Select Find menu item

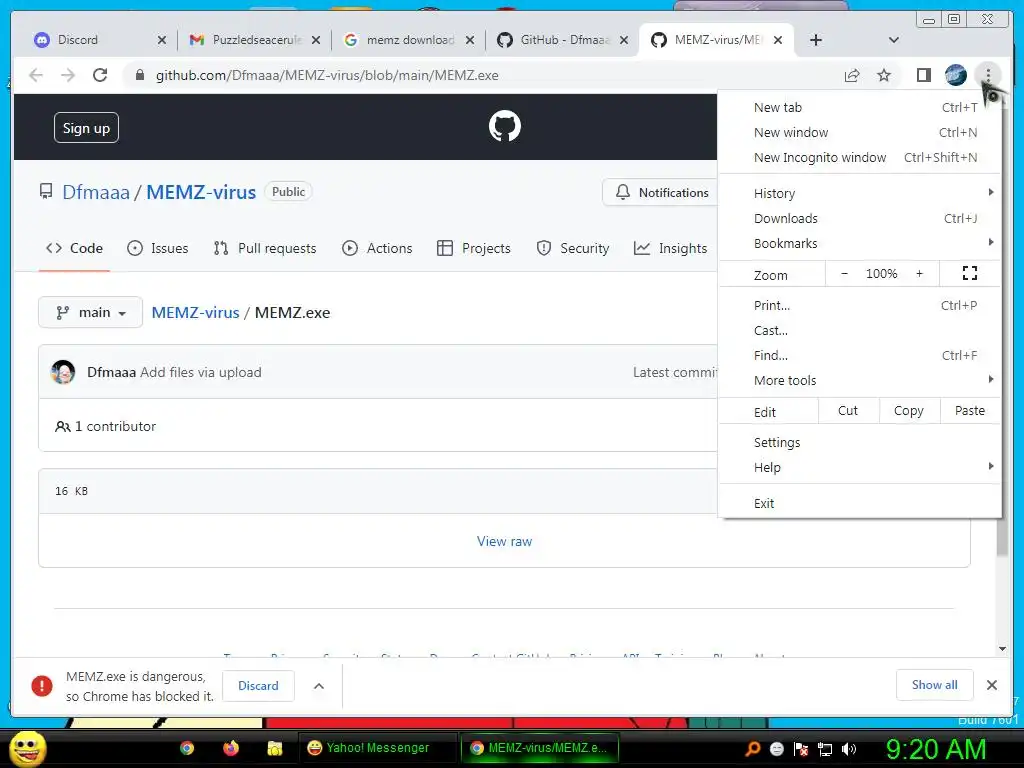(859, 355)
